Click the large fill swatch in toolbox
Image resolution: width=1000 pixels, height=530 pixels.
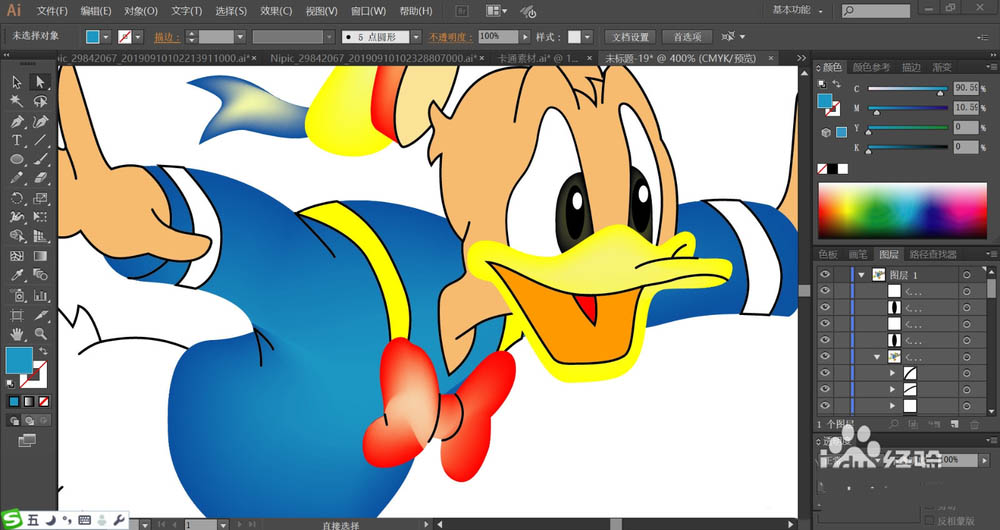pos(19,360)
